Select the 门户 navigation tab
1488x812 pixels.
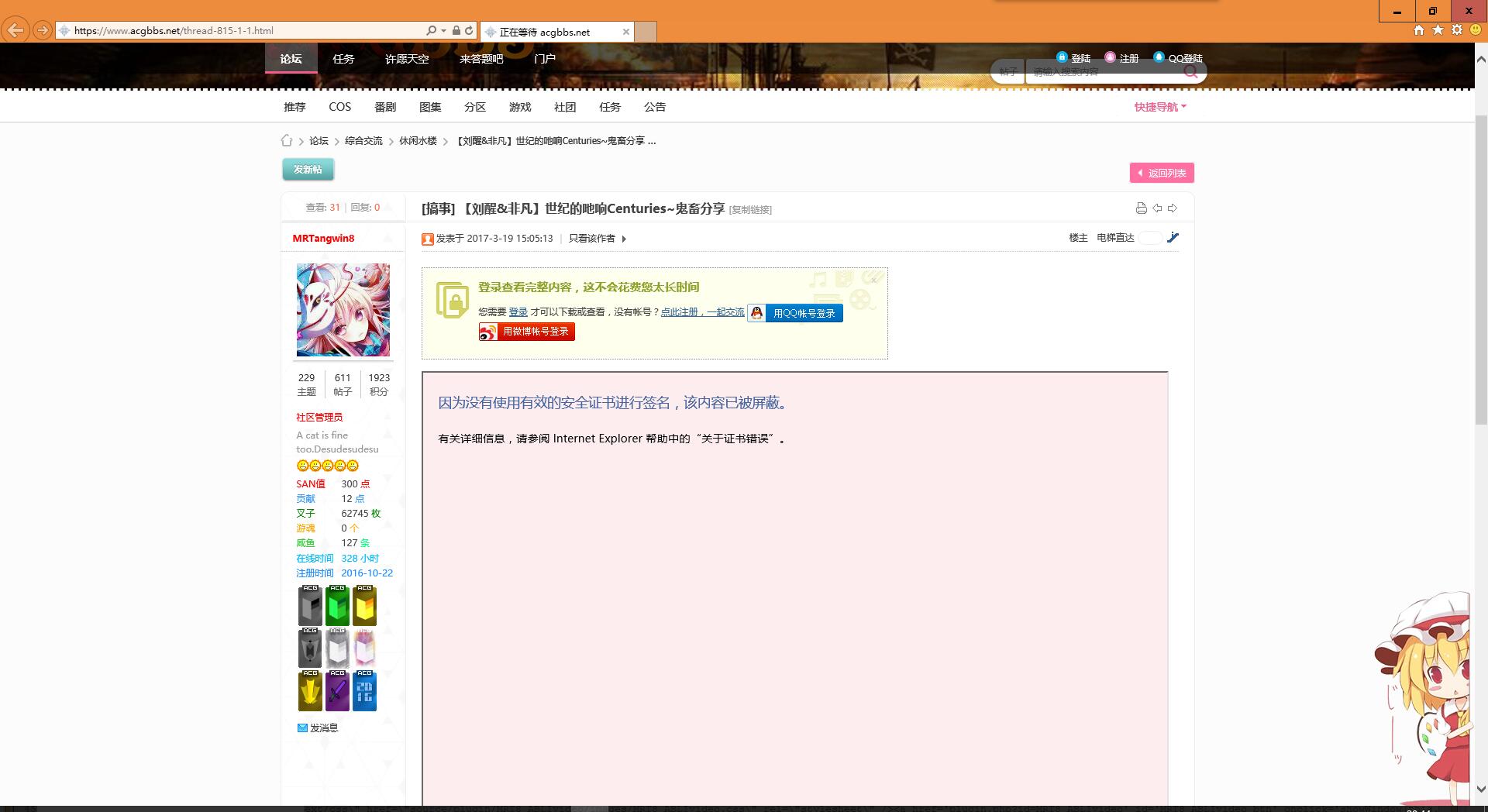coord(545,59)
